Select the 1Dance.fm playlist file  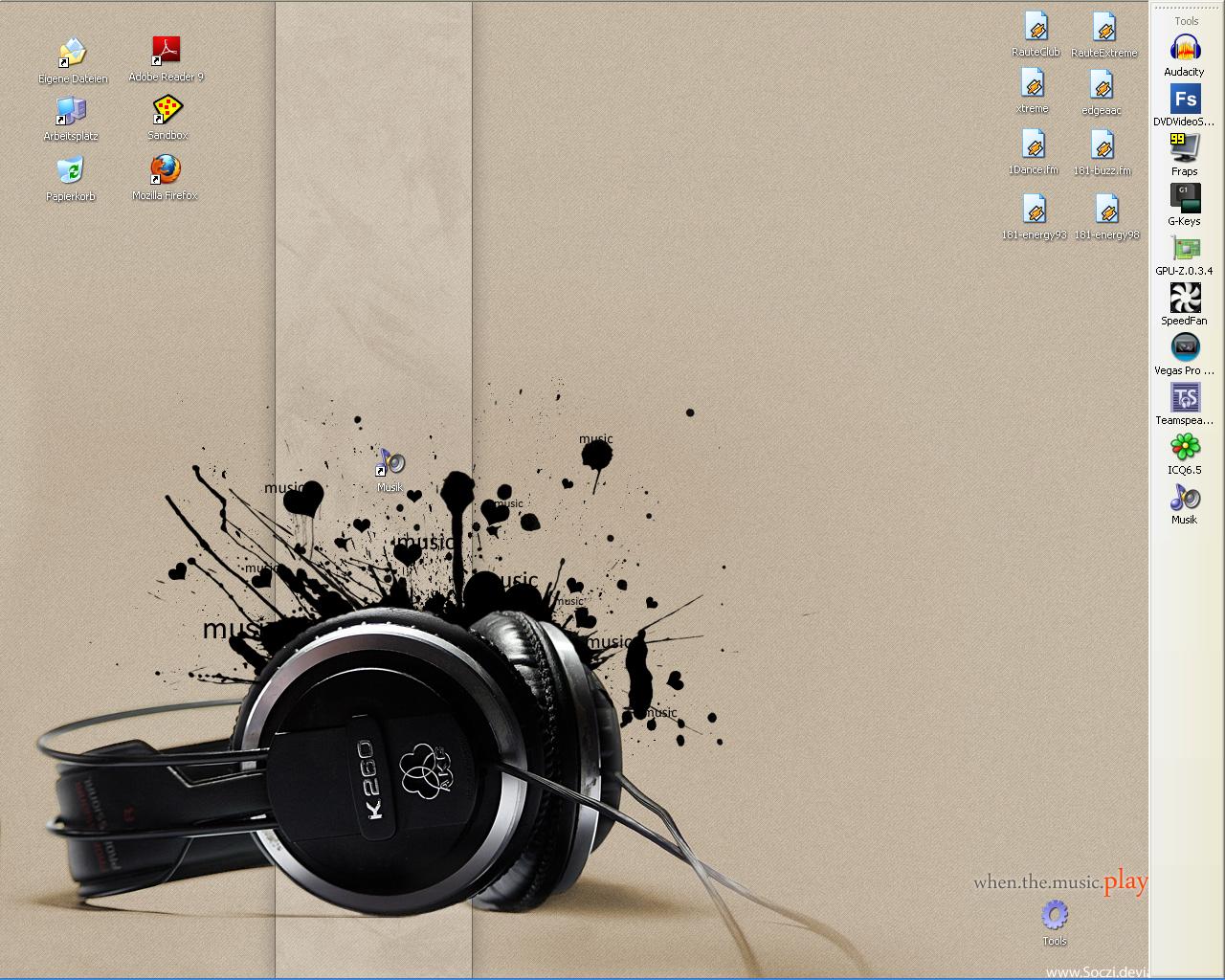tap(1034, 146)
